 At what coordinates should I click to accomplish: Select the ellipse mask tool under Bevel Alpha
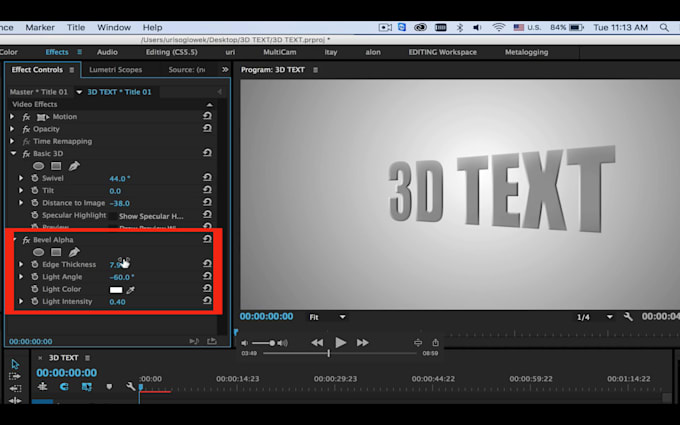39,252
